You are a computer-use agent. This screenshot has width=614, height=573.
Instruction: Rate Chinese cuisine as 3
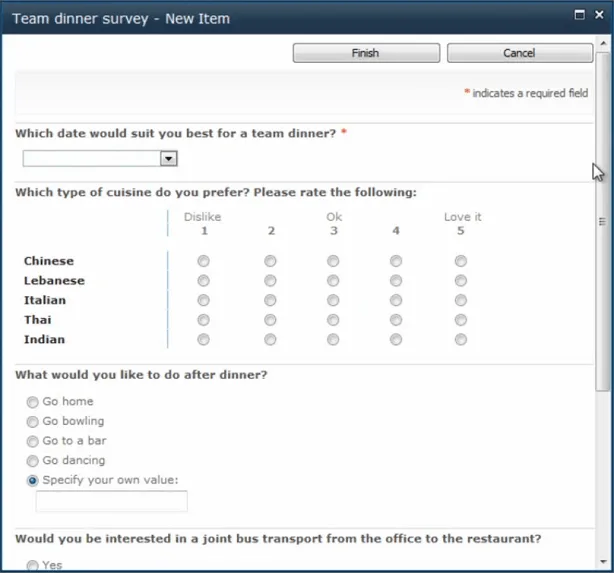(x=333, y=261)
